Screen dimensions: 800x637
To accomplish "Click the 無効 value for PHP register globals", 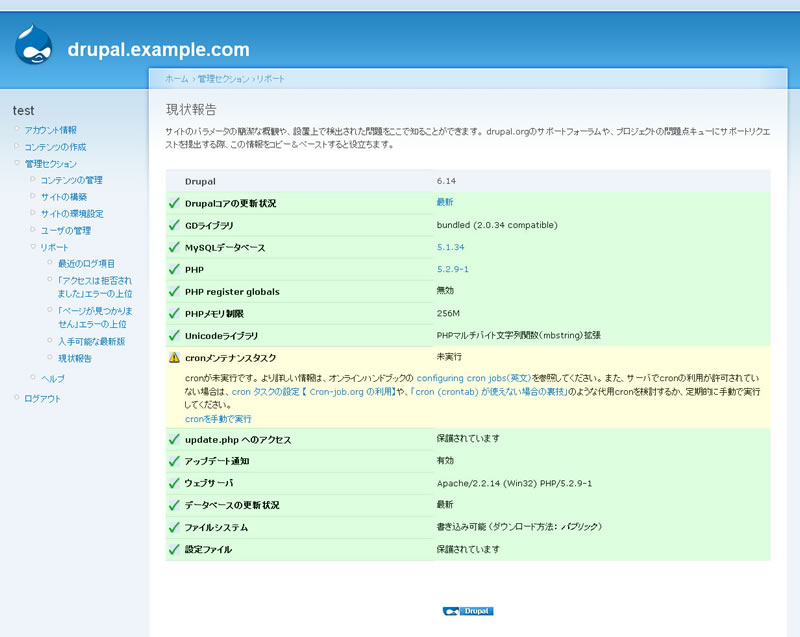I will pyautogui.click(x=445, y=291).
